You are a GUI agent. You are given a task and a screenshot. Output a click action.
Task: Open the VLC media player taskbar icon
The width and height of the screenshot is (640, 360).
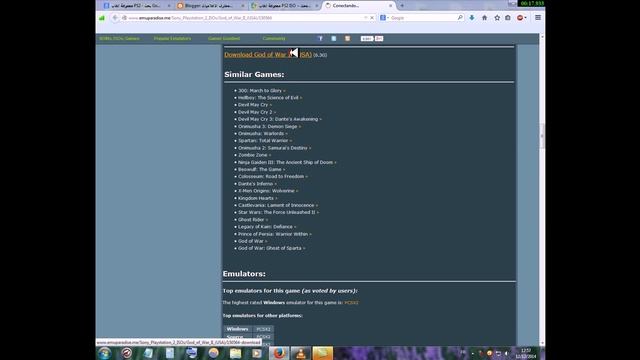(301, 353)
